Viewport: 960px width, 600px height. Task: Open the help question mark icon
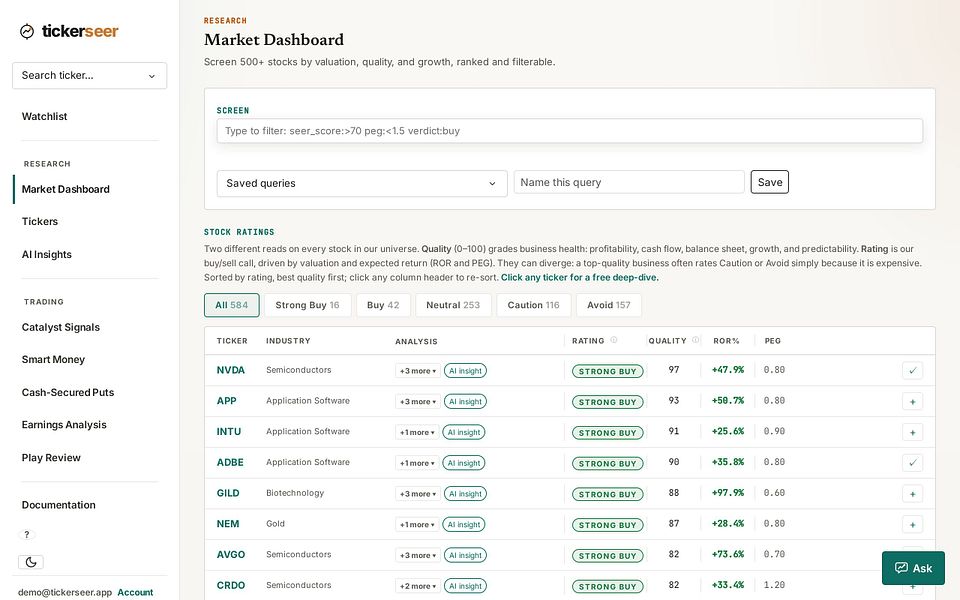point(27,534)
